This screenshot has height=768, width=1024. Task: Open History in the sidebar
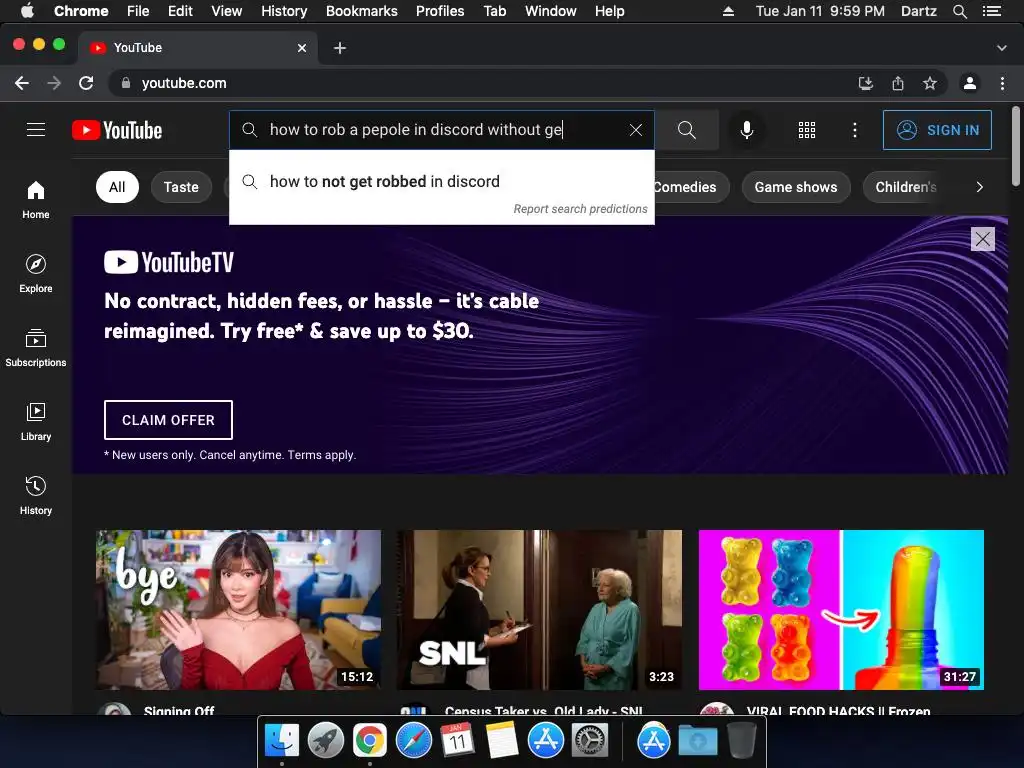coord(36,496)
